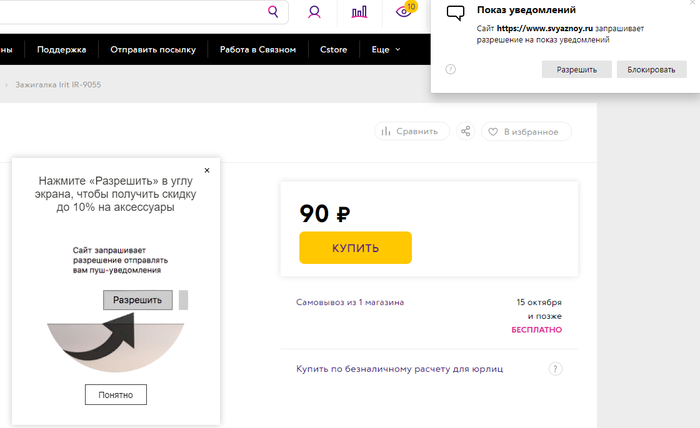Open the Cstore menu item
This screenshot has height=428, width=700.
tap(334, 49)
